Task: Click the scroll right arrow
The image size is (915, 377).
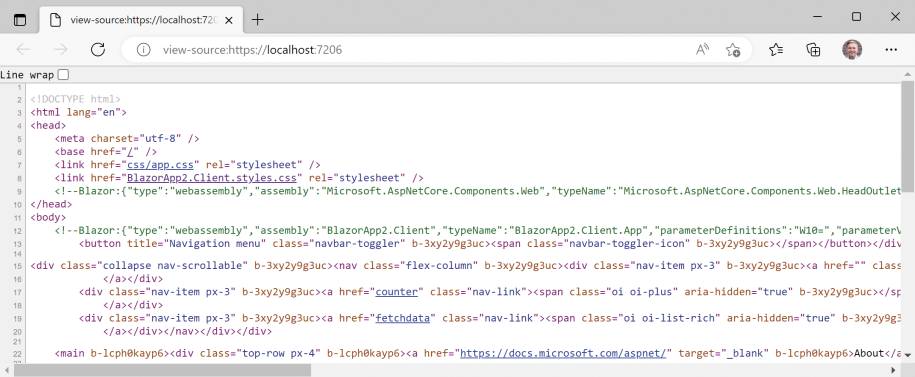Action: [x=893, y=370]
